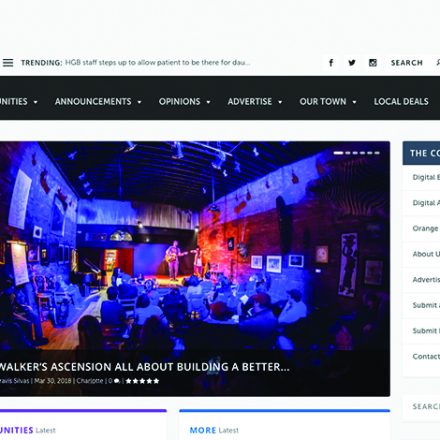
Task: Click the TRENDING label
Action: point(41,63)
